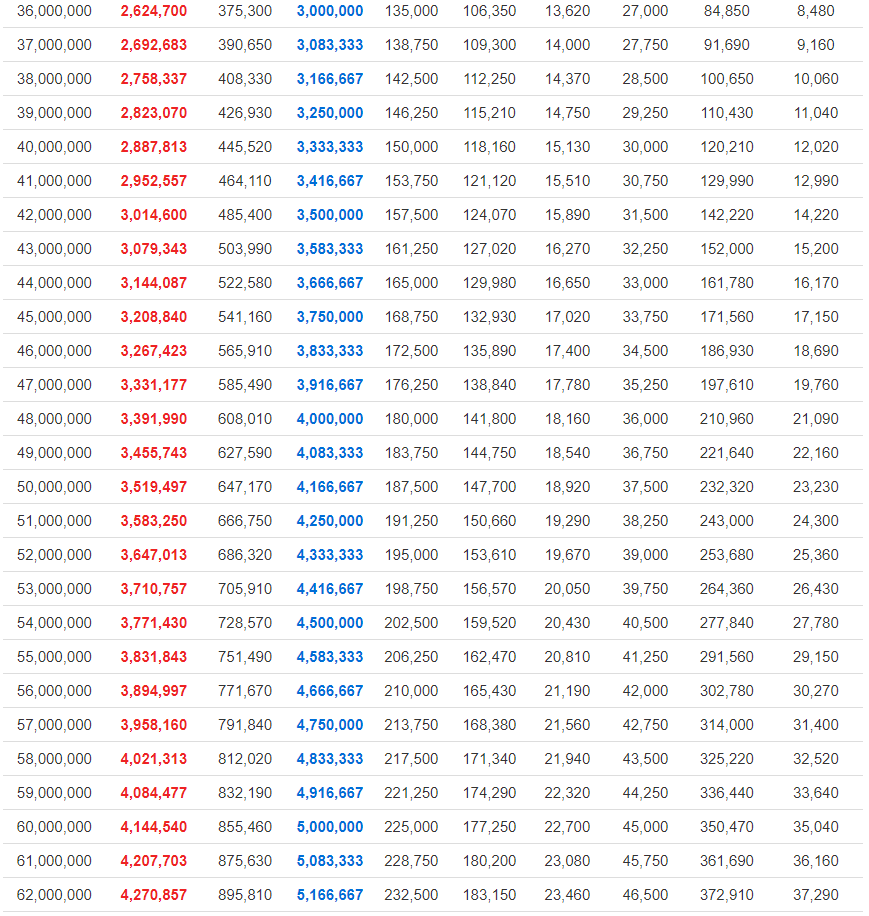
Task: Click the red value 2,758,337
Action: pos(154,79)
